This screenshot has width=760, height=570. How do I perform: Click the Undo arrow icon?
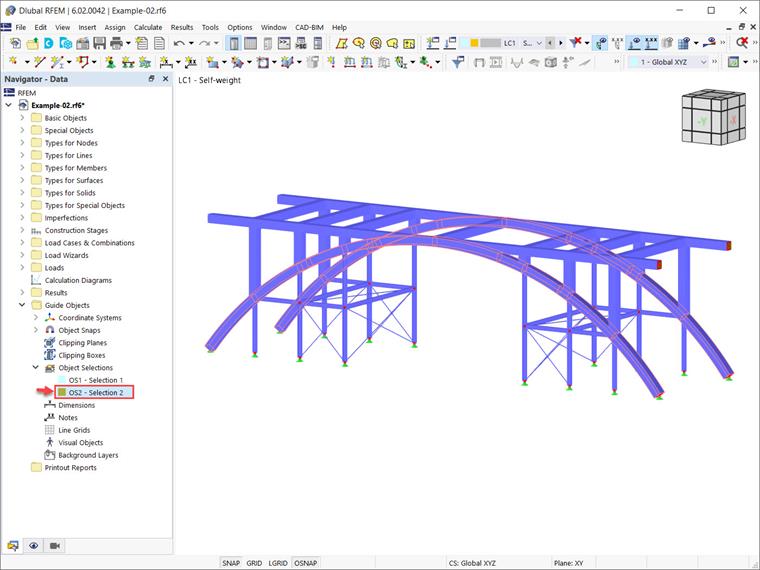(x=179, y=43)
